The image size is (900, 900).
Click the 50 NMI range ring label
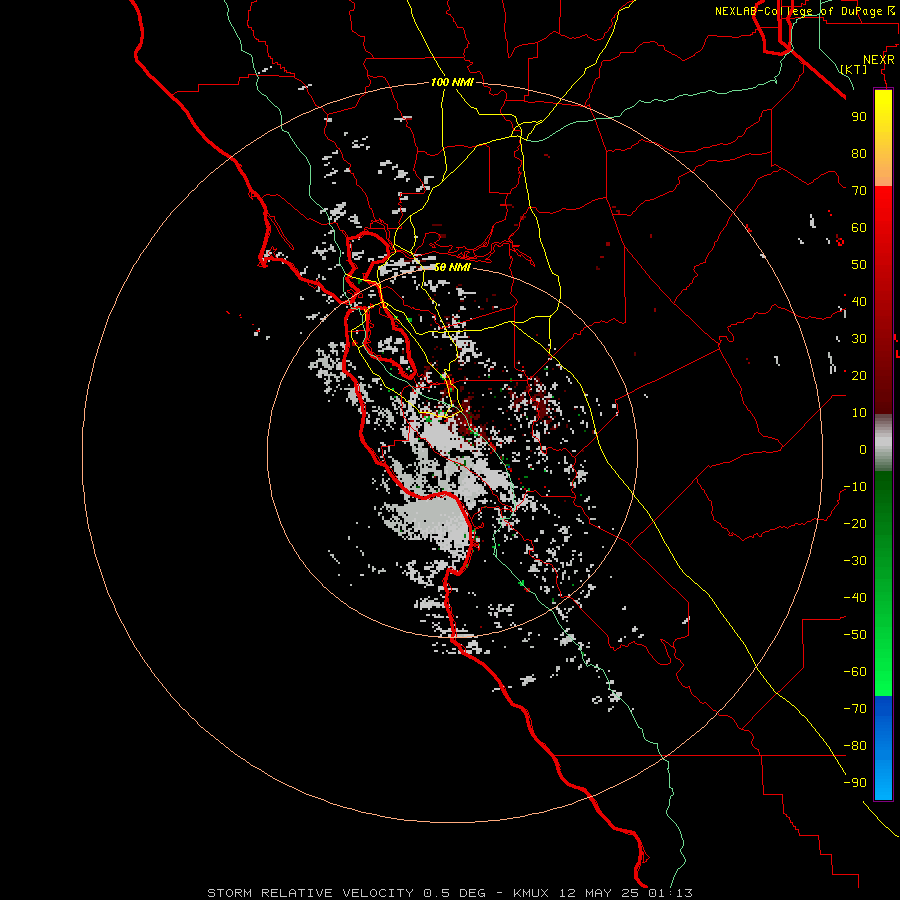(x=452, y=267)
